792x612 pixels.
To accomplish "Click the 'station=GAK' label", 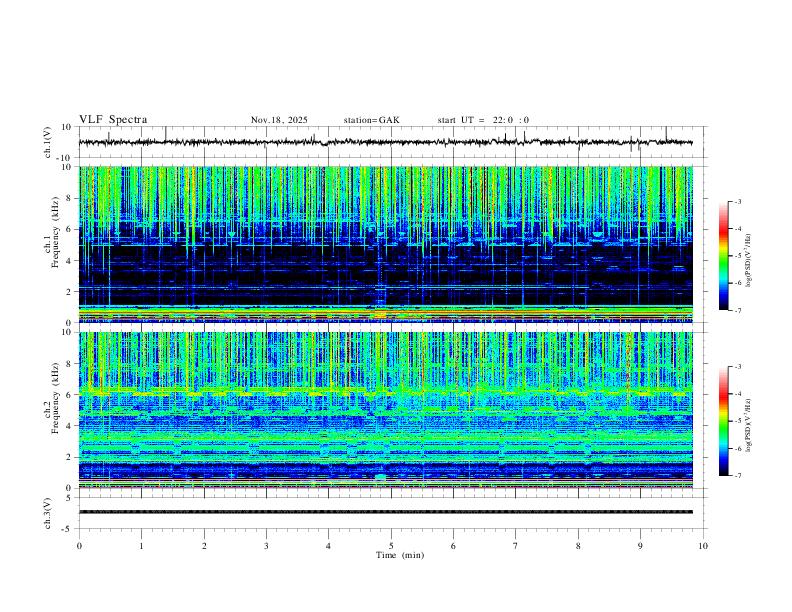I will pyautogui.click(x=371, y=120).
